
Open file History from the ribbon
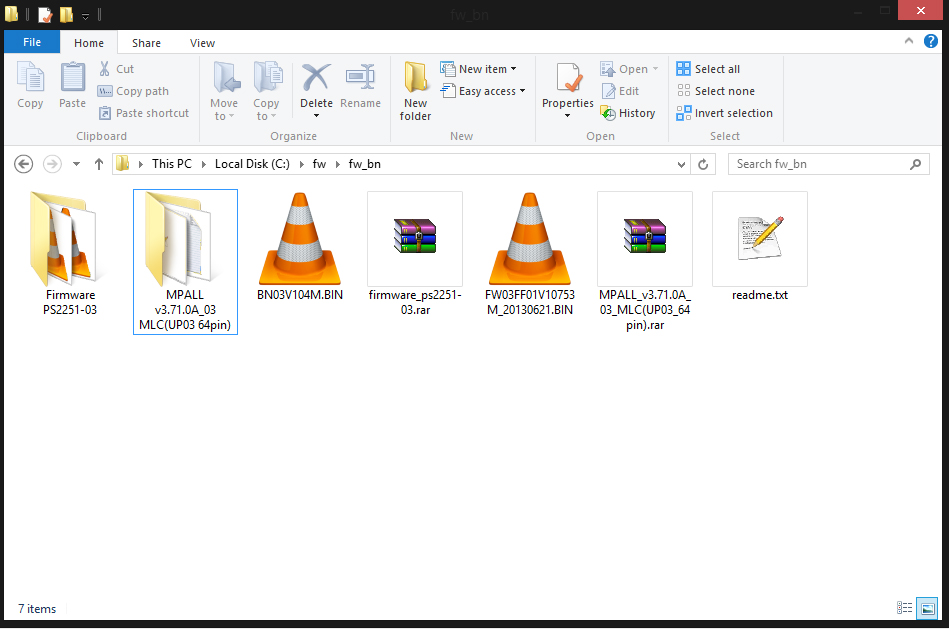coord(628,113)
